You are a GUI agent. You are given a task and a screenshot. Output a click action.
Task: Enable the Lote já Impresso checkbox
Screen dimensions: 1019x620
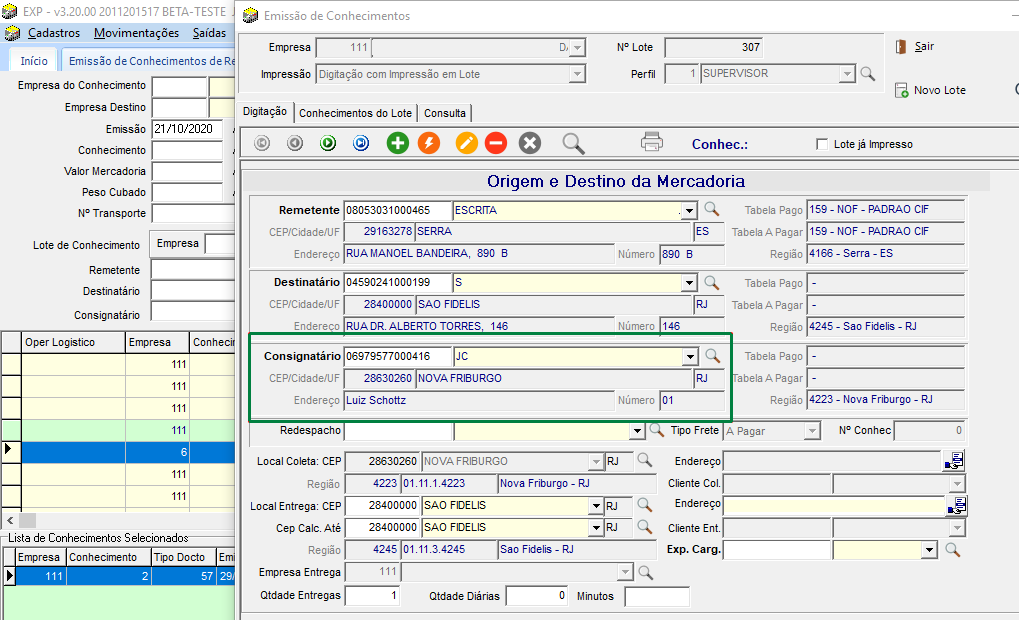click(x=823, y=144)
